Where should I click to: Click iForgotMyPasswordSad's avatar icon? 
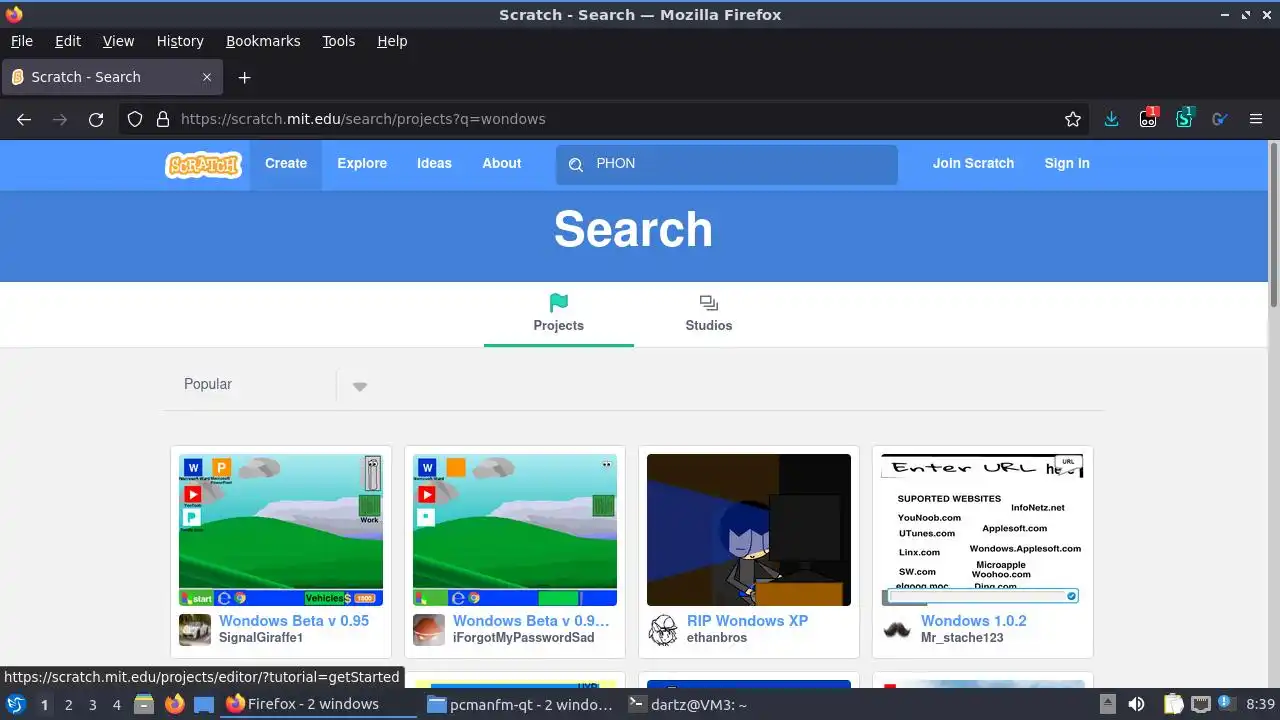[x=429, y=630]
